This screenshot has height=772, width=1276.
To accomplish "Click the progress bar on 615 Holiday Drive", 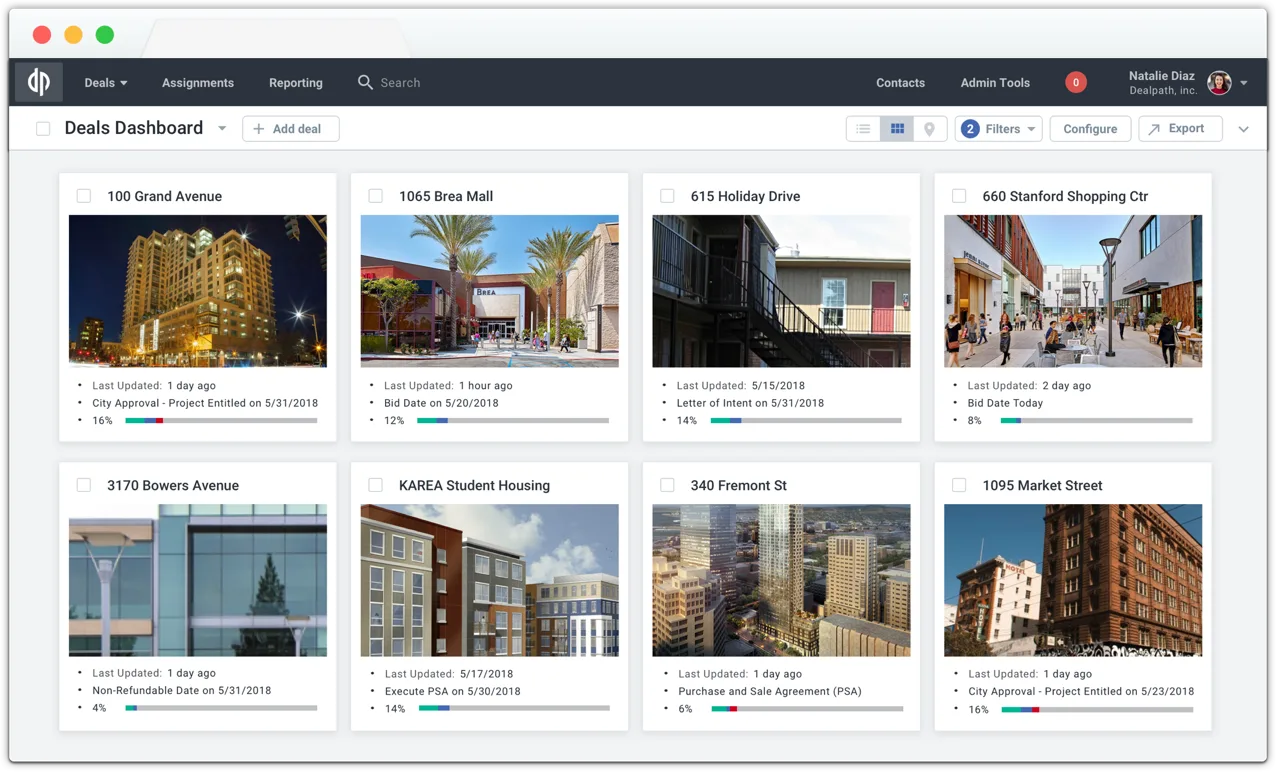I will (x=804, y=420).
